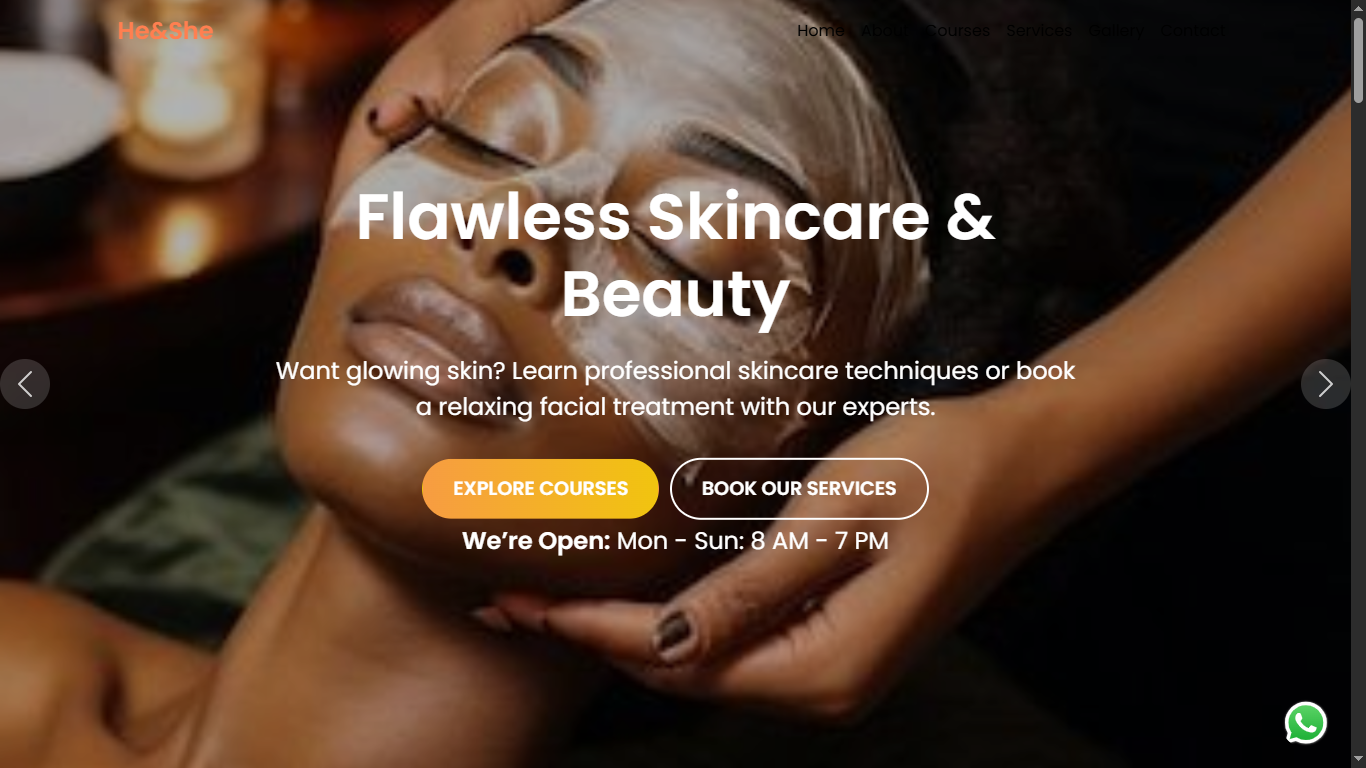1366x768 pixels.
Task: Go to previous slide with left arrow
Action: point(25,384)
